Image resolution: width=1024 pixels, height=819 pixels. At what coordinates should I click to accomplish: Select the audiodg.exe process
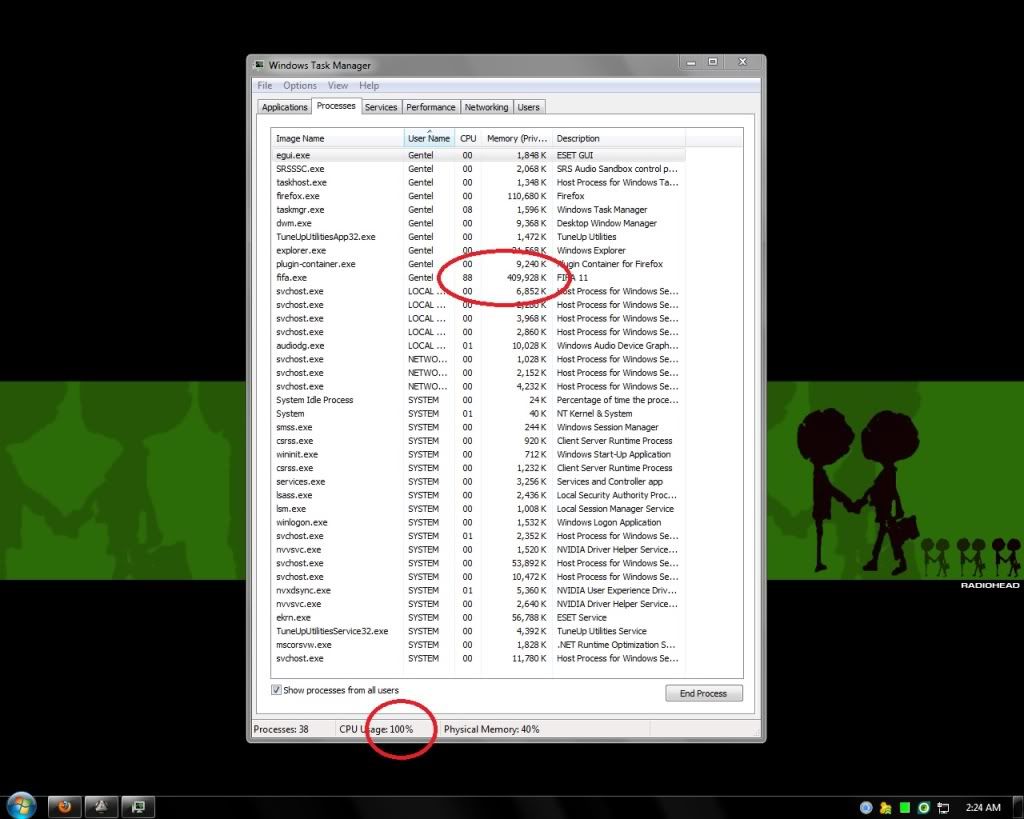(479, 345)
